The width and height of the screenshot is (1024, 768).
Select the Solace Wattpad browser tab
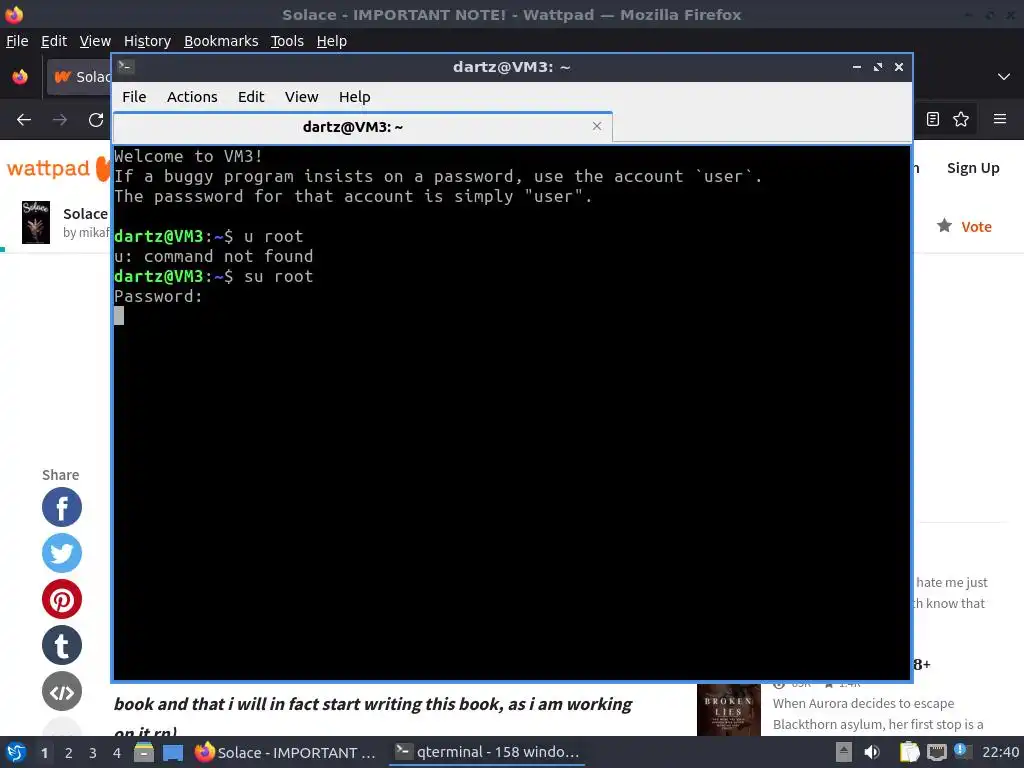click(x=80, y=77)
